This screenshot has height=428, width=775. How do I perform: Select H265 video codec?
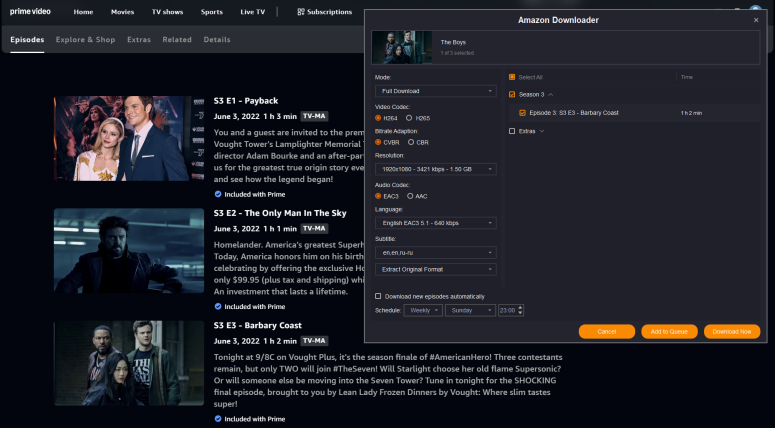coord(410,117)
